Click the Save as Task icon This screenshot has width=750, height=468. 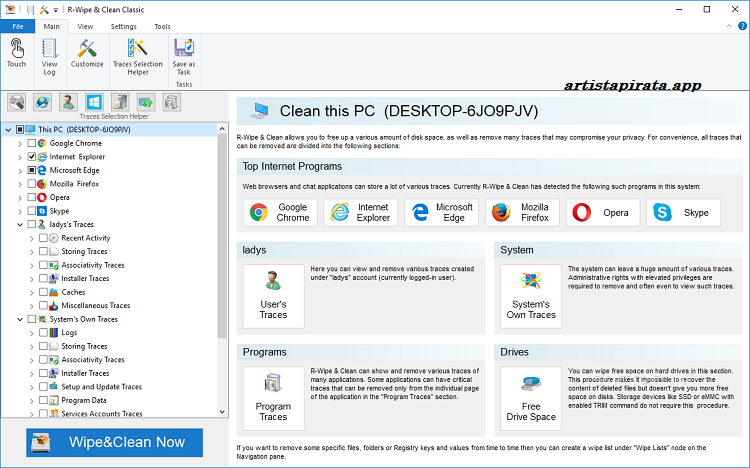(x=184, y=55)
